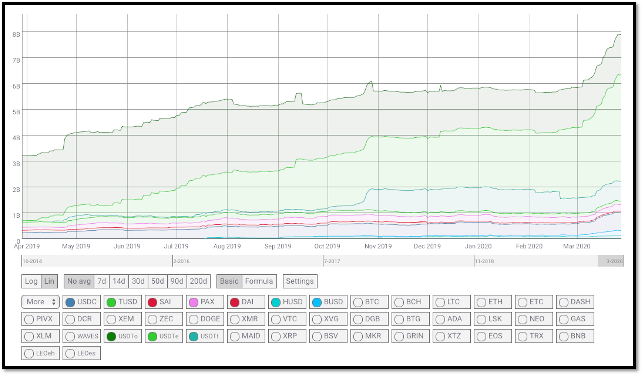
Task: Apply 90d moving average
Action: (177, 281)
